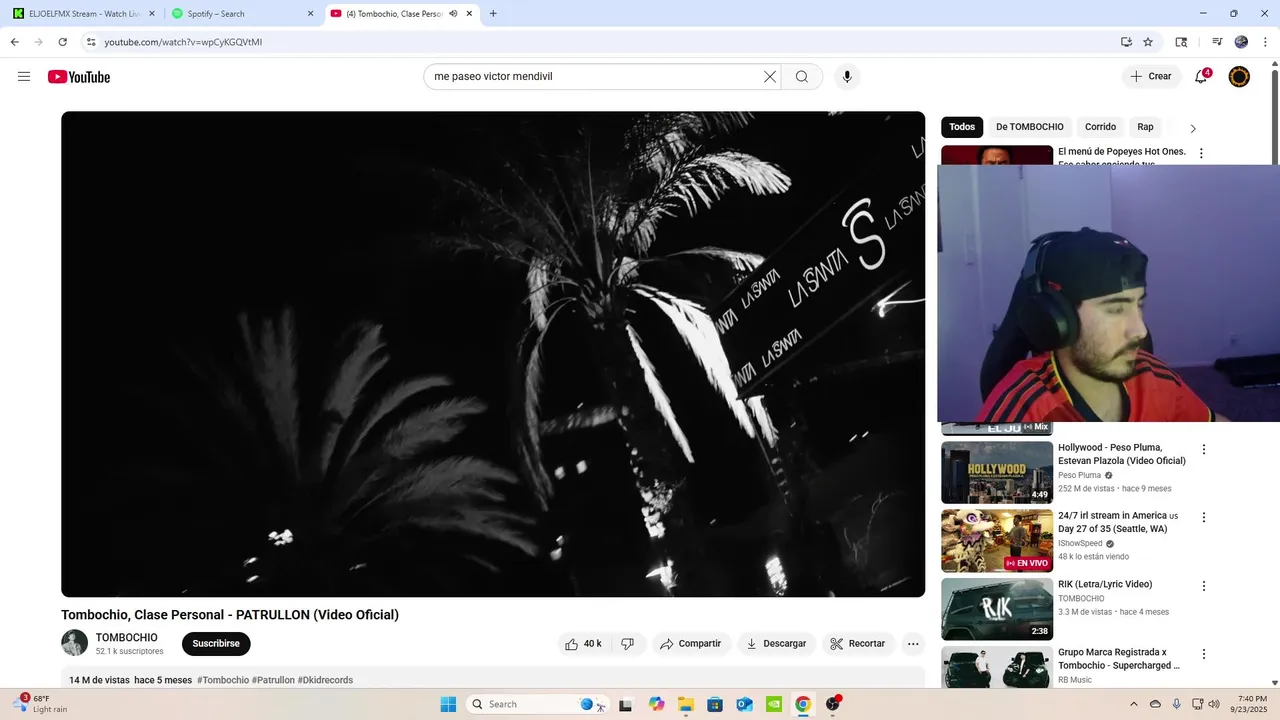View site information icon in address bar
The image size is (1280, 720).
click(x=91, y=42)
